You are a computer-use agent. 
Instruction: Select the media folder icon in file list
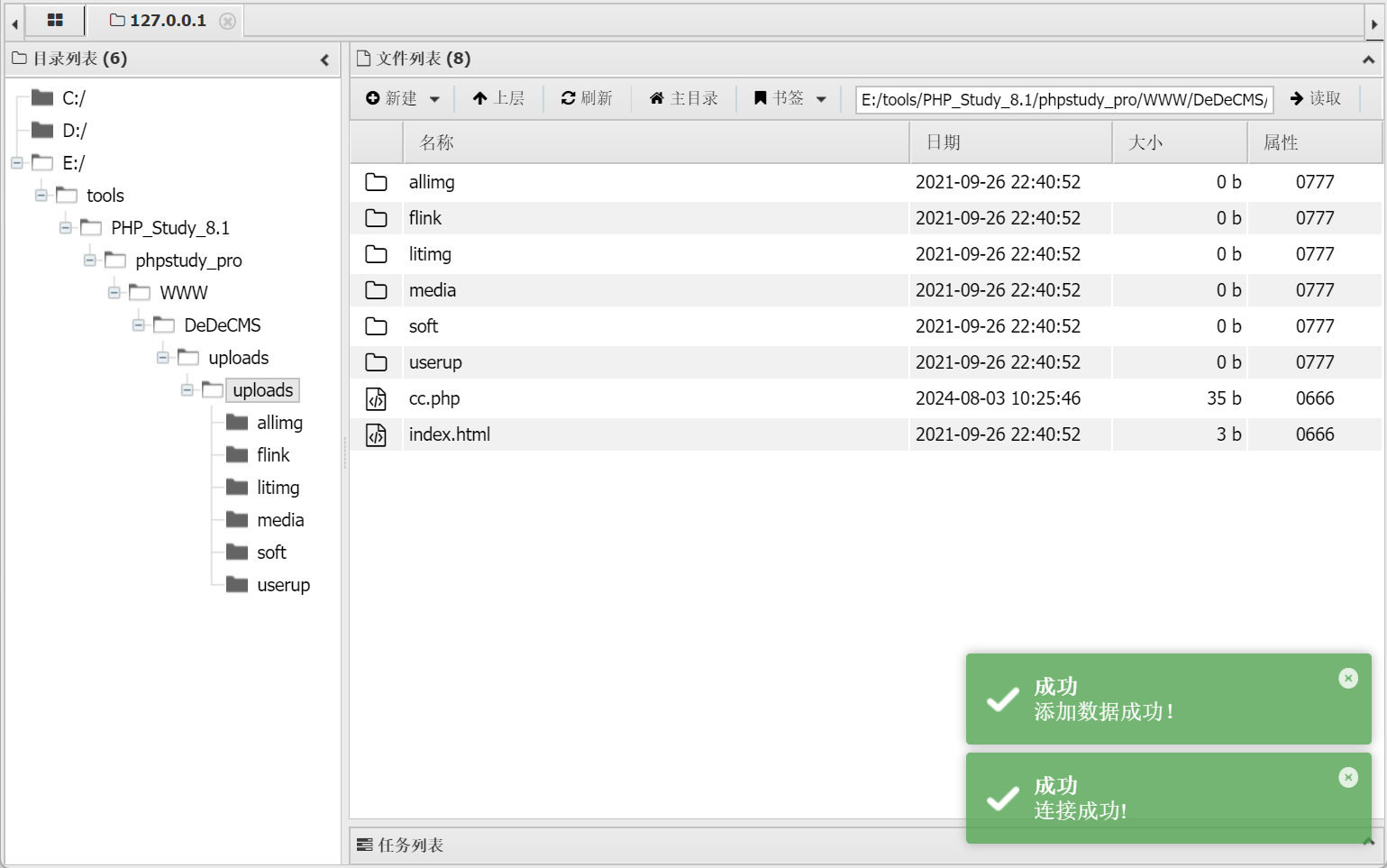tap(376, 290)
